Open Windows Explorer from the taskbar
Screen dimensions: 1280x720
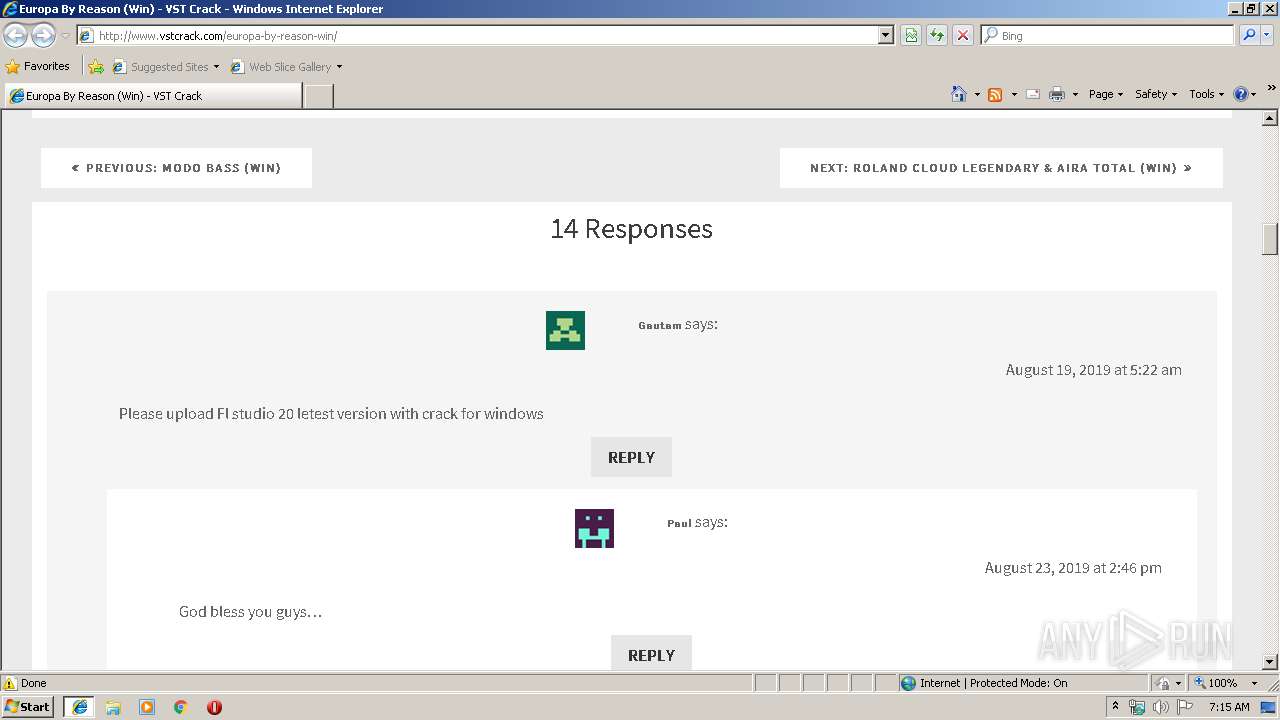[113, 707]
